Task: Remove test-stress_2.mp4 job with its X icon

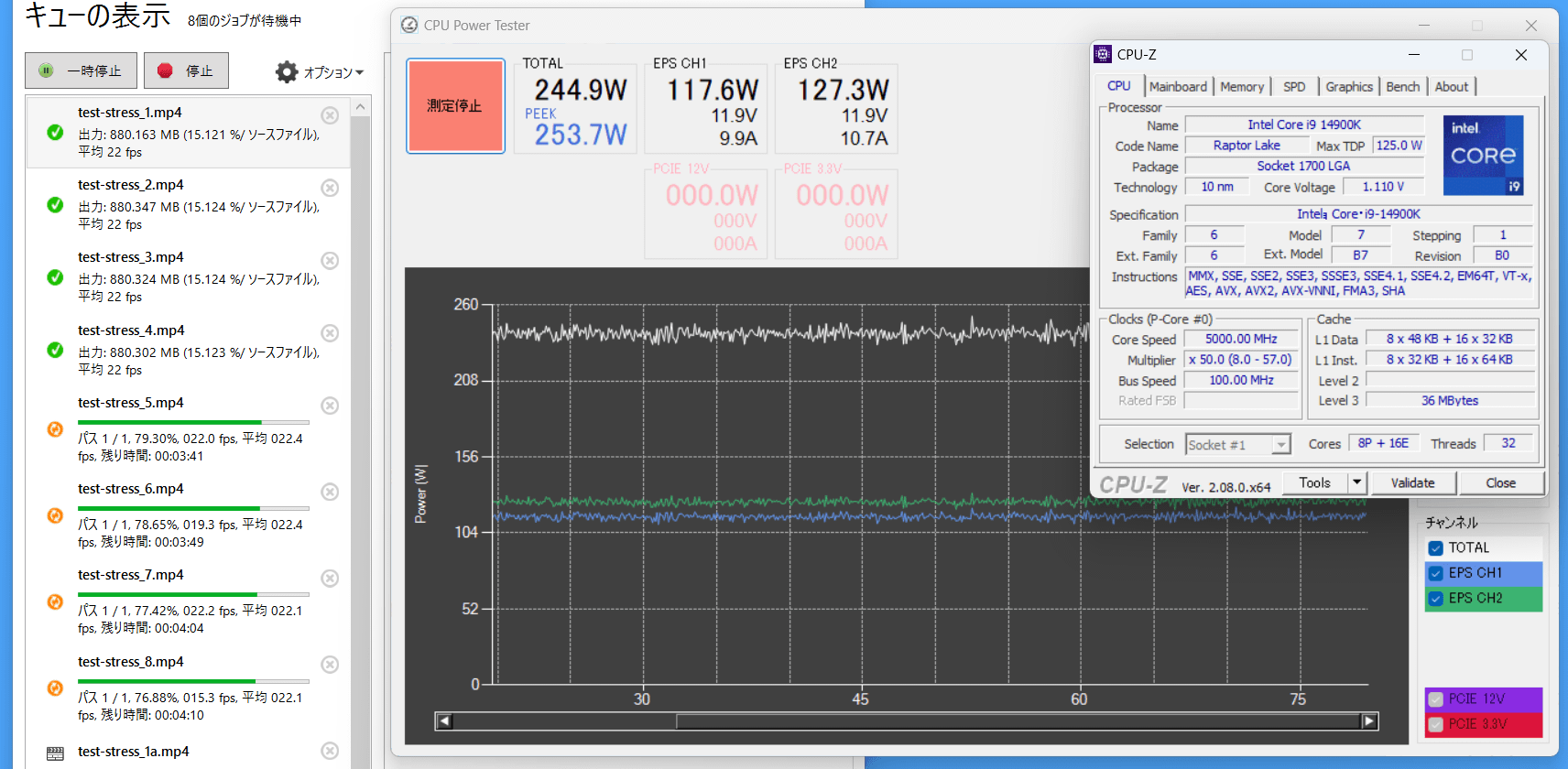Action: [x=330, y=188]
